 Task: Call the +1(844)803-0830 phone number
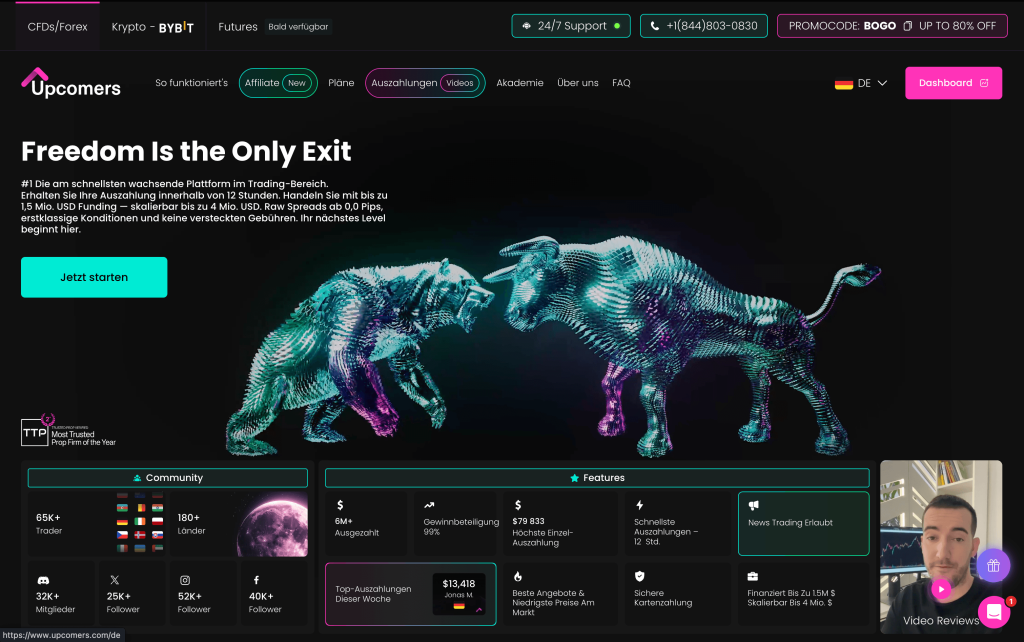(703, 26)
